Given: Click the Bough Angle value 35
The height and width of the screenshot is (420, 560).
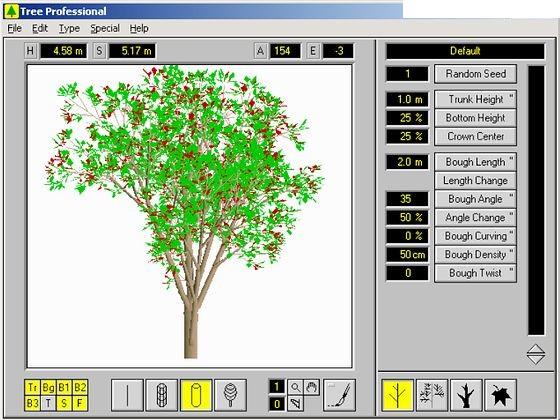Looking at the screenshot, I should pyautogui.click(x=407, y=199).
